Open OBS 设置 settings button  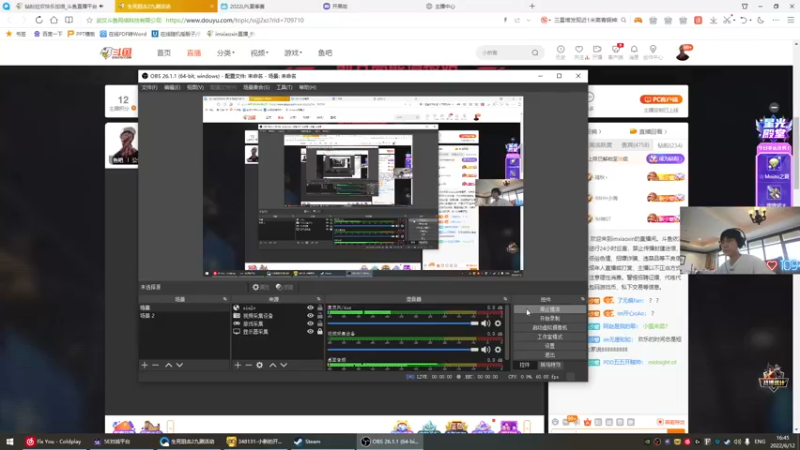click(549, 346)
